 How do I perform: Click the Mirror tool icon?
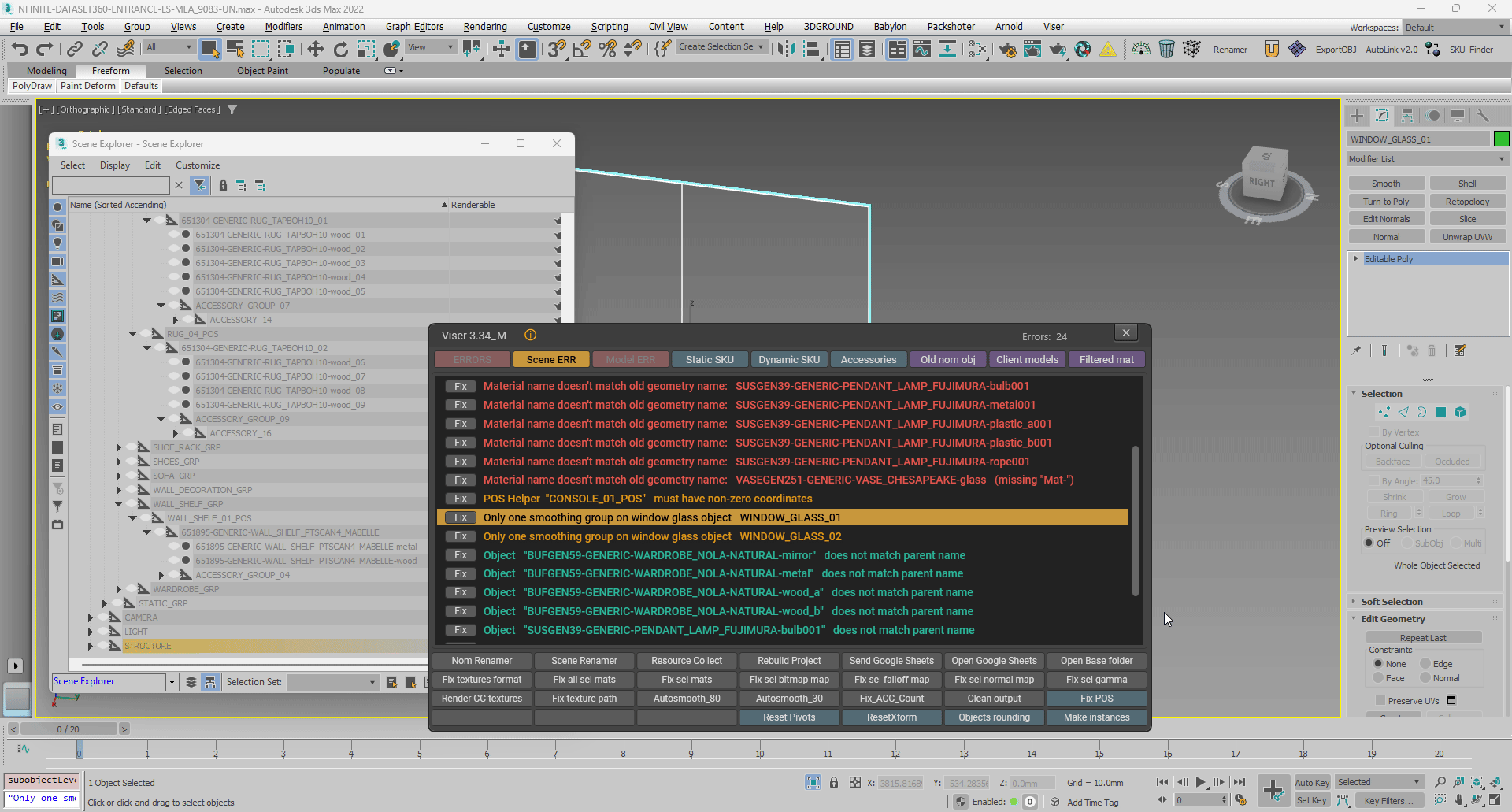point(786,50)
